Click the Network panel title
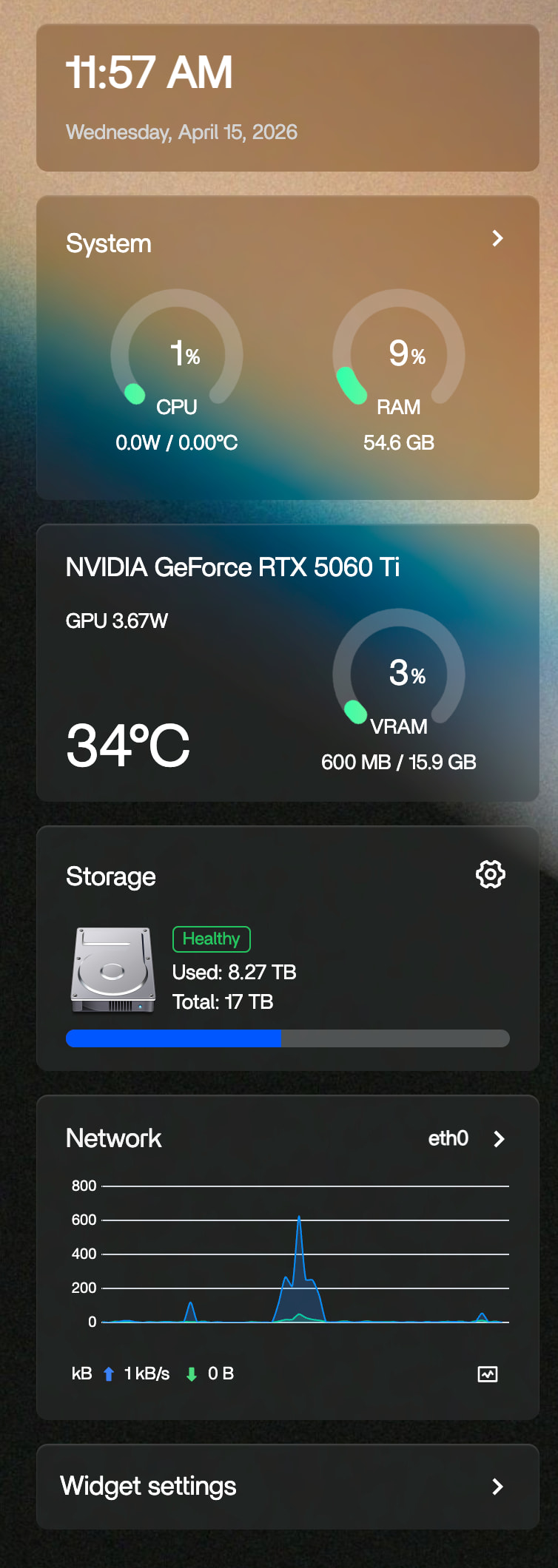The image size is (558, 1568). click(x=114, y=1138)
